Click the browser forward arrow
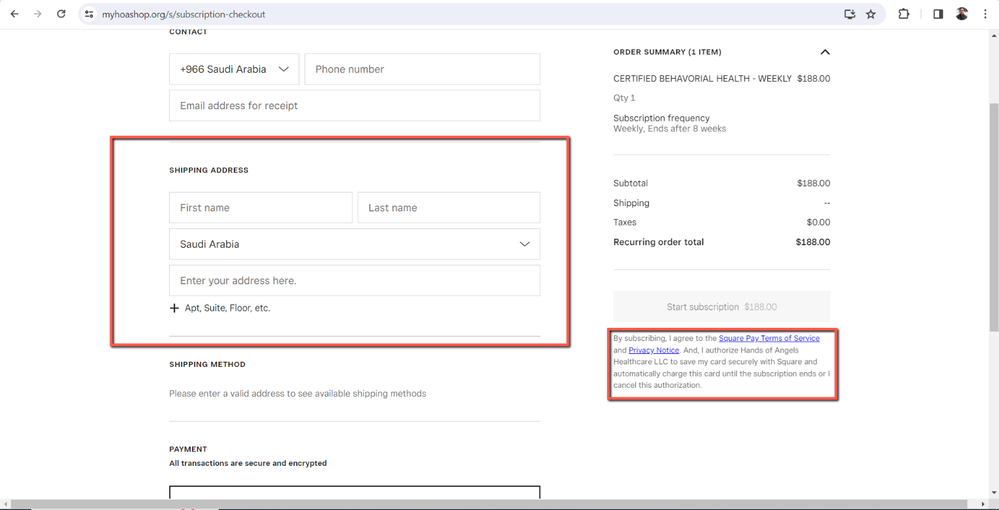 pos(37,14)
